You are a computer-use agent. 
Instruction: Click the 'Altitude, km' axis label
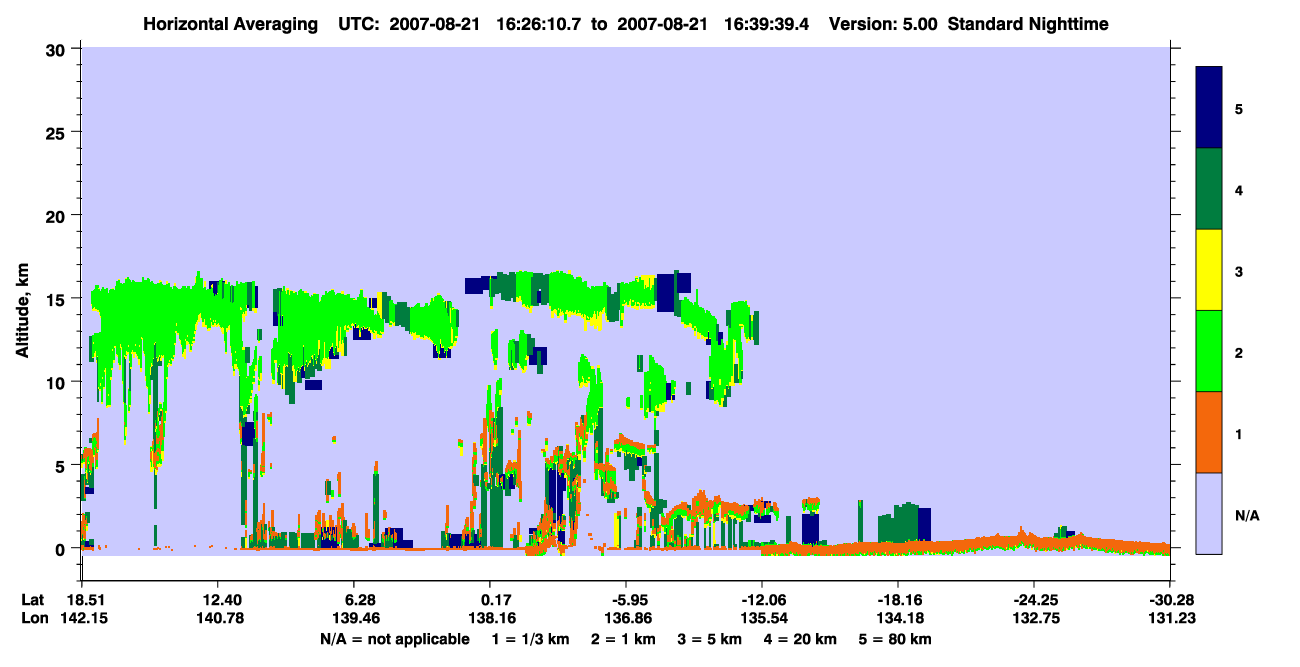point(22,311)
